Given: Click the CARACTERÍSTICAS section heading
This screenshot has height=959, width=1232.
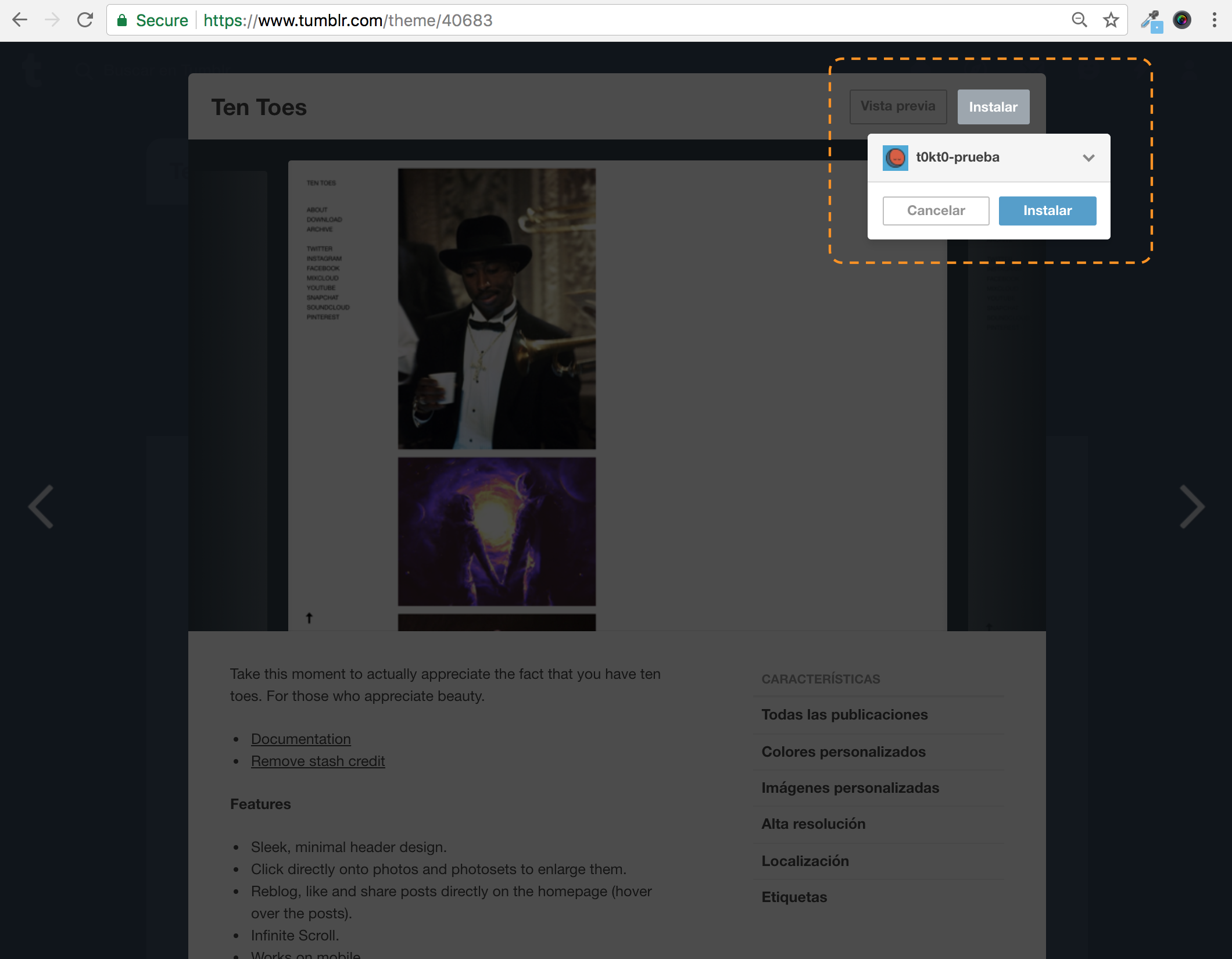Looking at the screenshot, I should click(x=821, y=679).
